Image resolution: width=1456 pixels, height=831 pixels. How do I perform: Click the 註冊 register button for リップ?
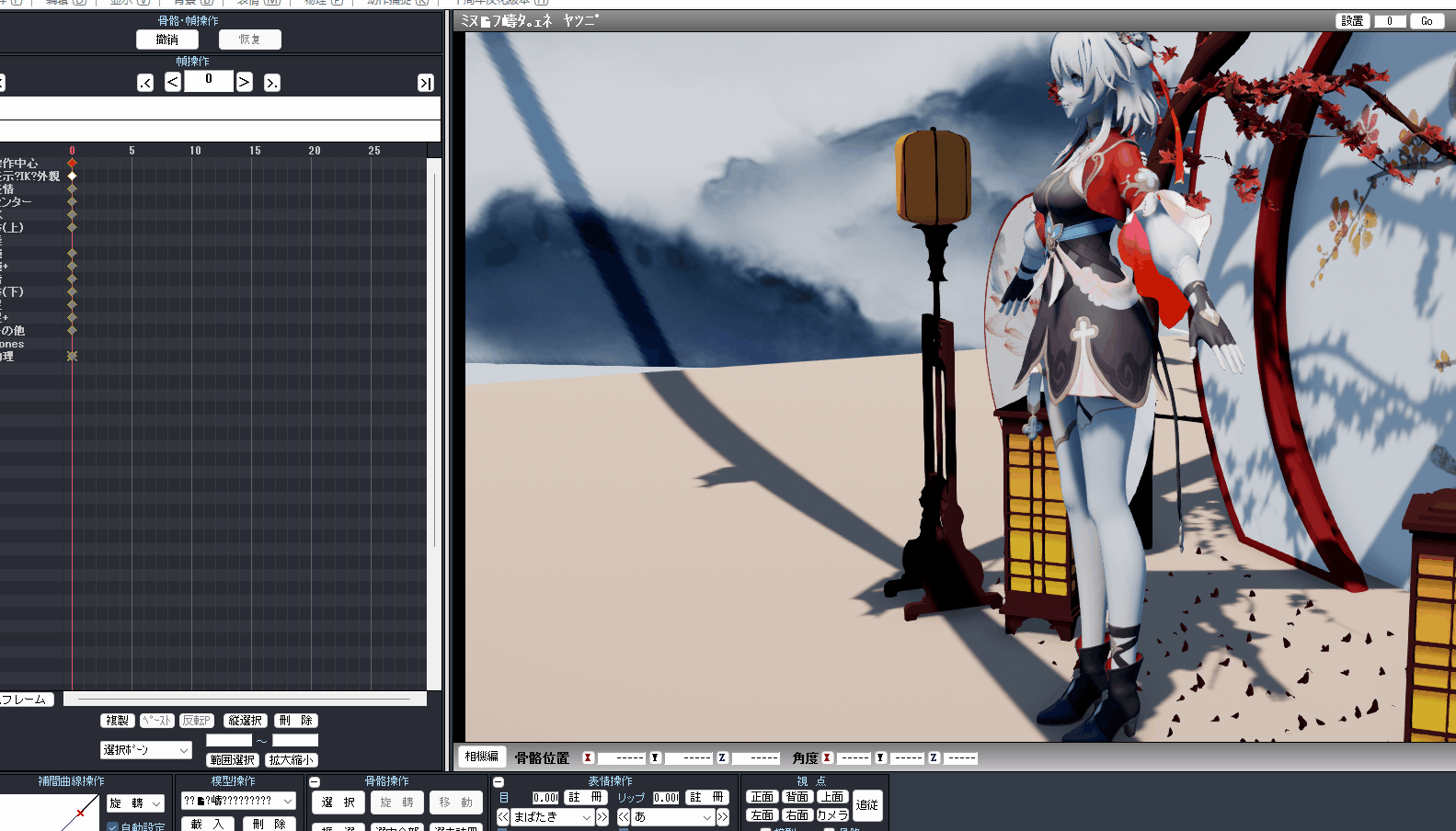pyautogui.click(x=707, y=798)
